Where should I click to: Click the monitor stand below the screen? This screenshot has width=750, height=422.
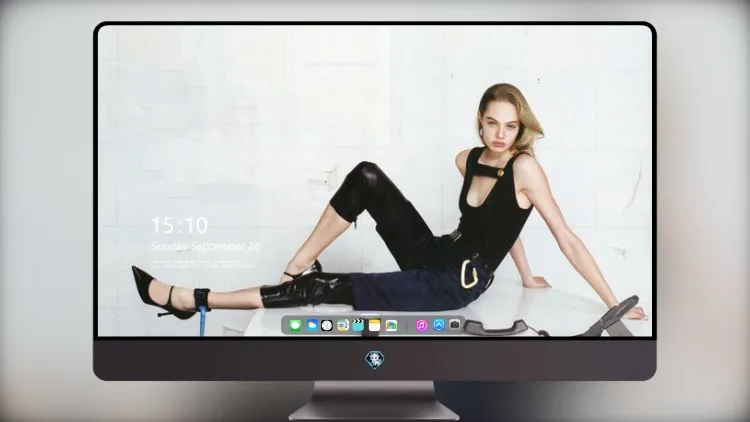pos(374,400)
